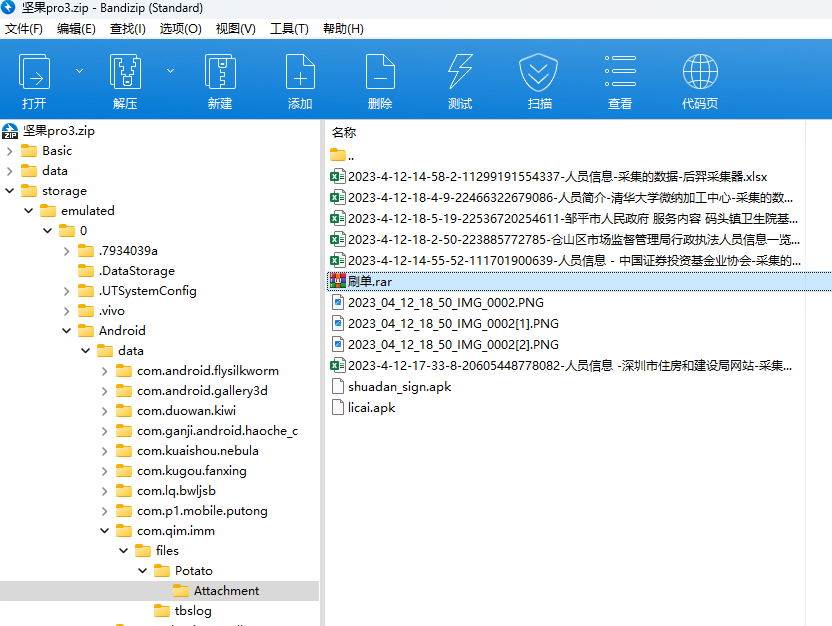Select the 后羿采集器.xlsx file
Image resolution: width=832 pixels, height=626 pixels.
[549, 177]
